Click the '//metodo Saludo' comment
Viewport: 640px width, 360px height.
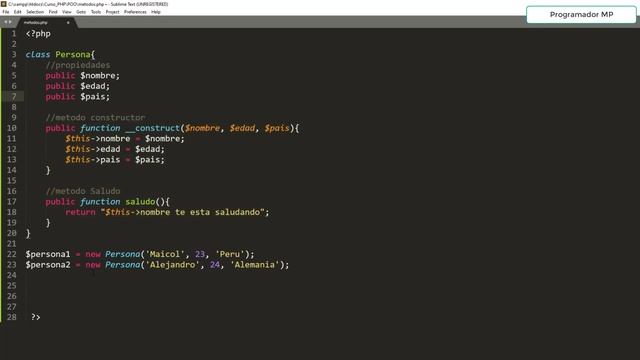coord(83,191)
